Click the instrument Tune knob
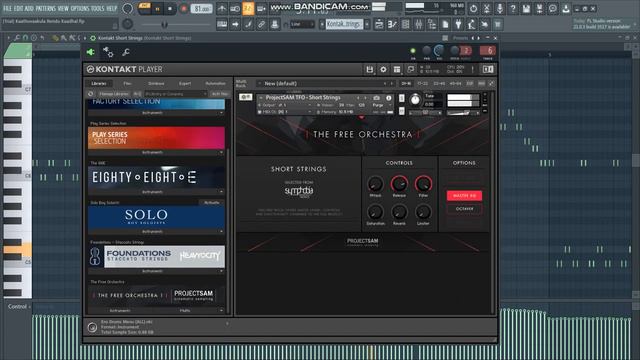 pyautogui.click(x=415, y=100)
